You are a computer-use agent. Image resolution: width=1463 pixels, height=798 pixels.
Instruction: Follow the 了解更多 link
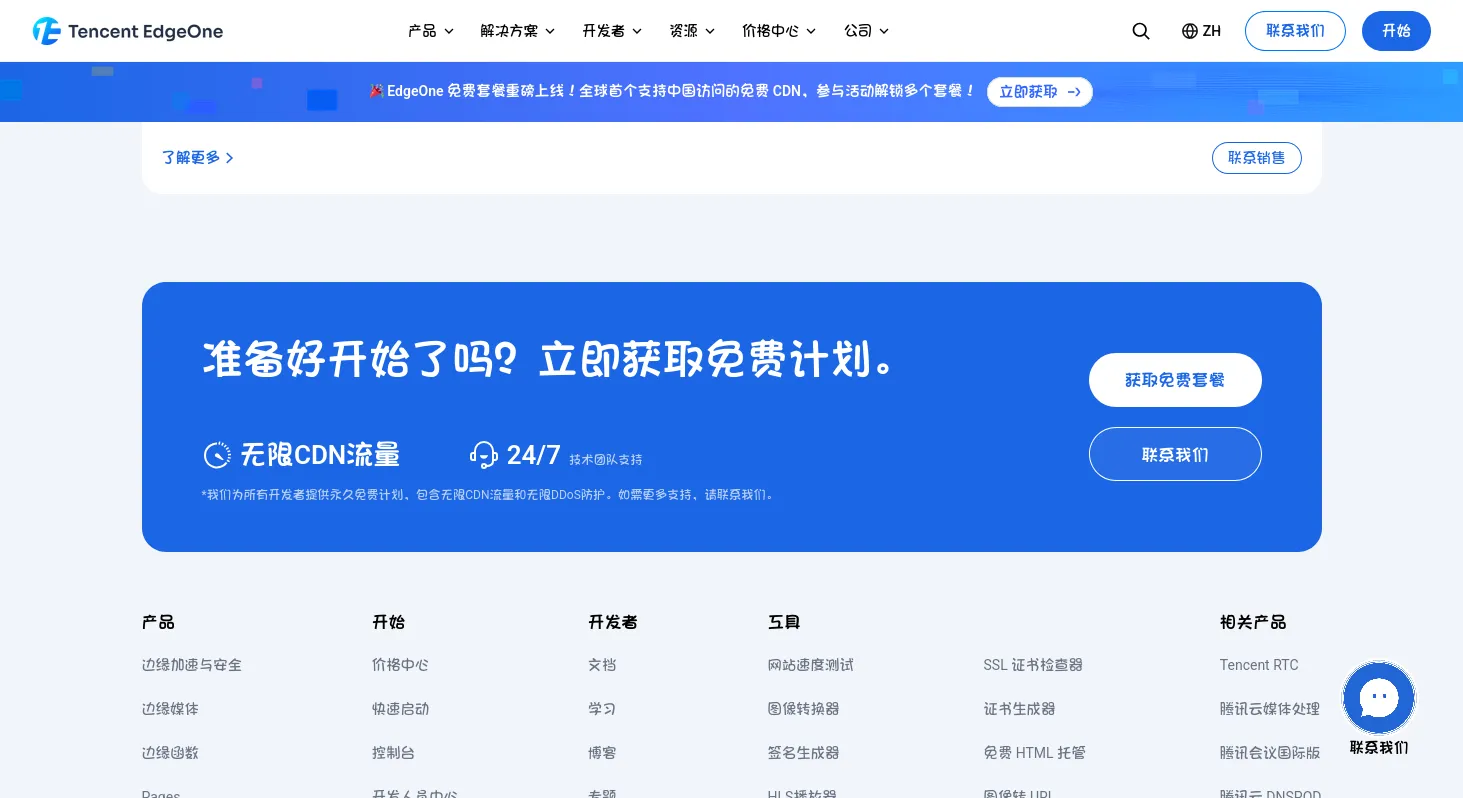[x=198, y=158]
